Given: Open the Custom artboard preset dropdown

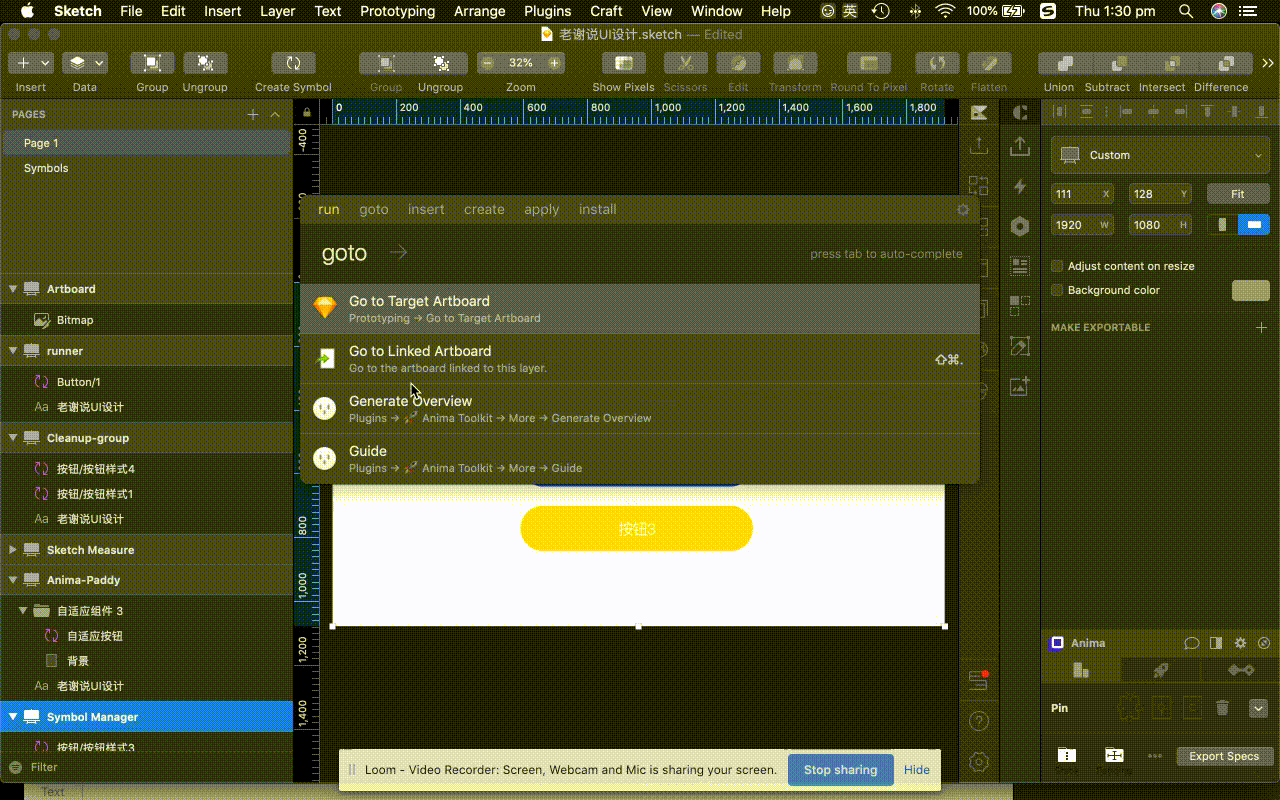Looking at the screenshot, I should [1160, 155].
